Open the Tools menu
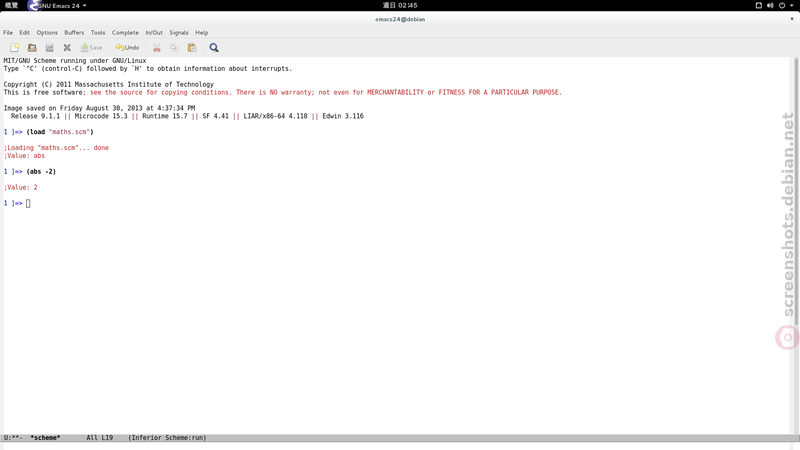 pos(98,32)
